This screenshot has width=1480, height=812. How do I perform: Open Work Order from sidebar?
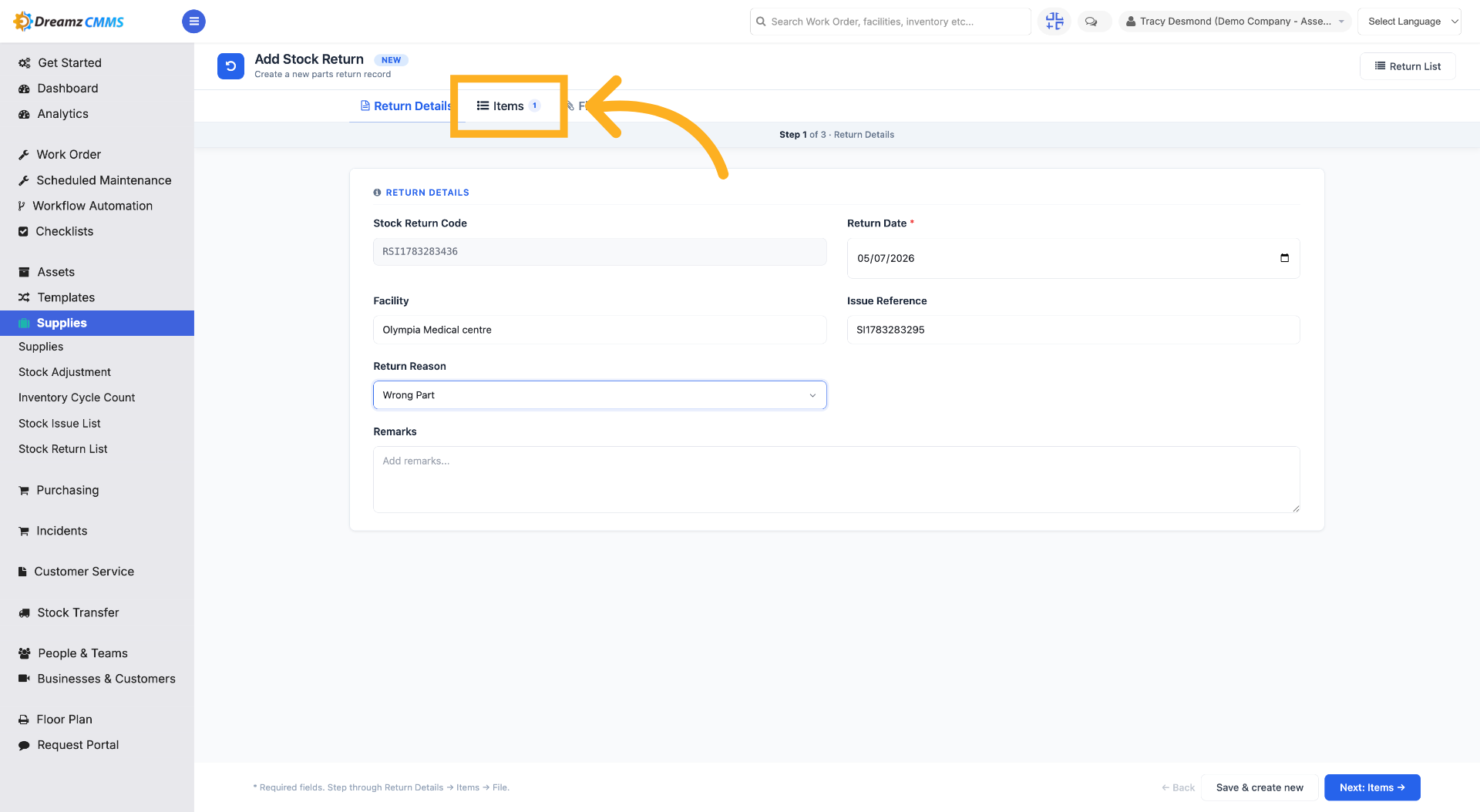(69, 154)
